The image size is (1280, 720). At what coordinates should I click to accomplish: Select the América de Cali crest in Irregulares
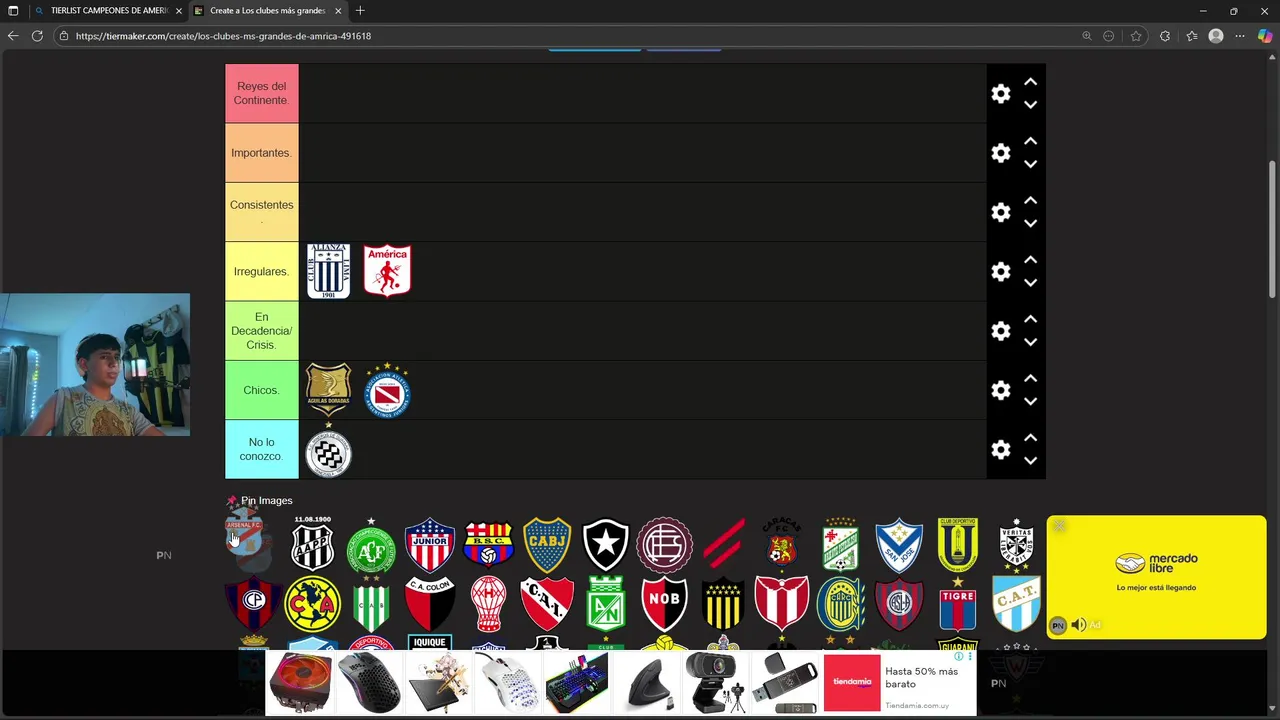click(387, 271)
